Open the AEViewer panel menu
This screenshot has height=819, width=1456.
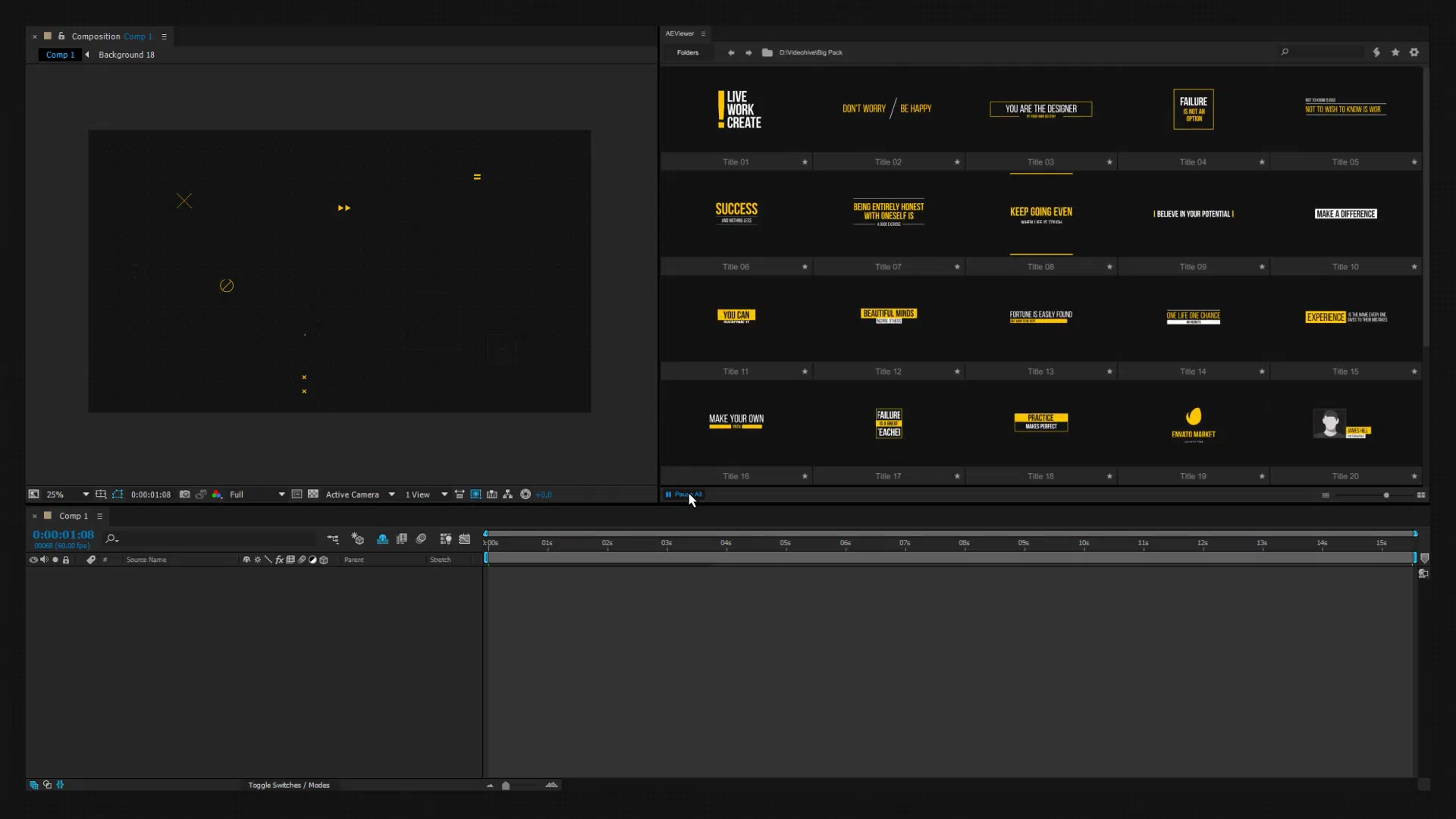703,33
